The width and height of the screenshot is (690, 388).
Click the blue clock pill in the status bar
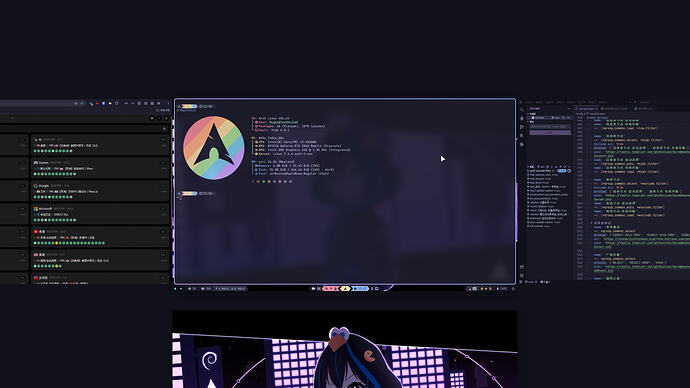360,289
